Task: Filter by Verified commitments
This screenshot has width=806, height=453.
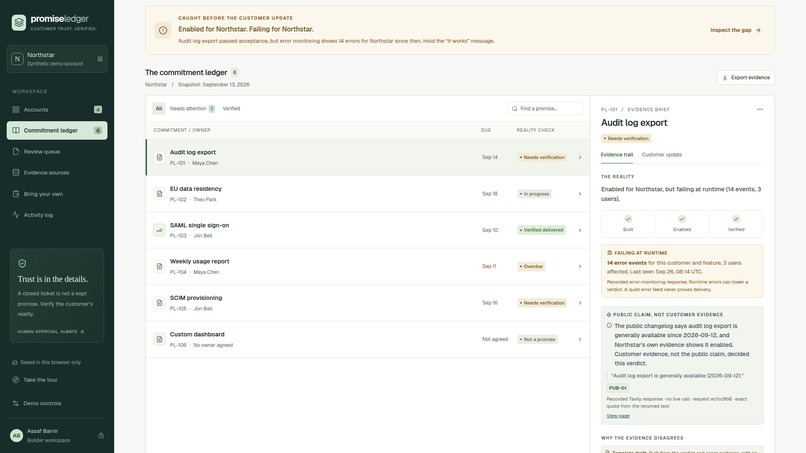Action: (231, 108)
